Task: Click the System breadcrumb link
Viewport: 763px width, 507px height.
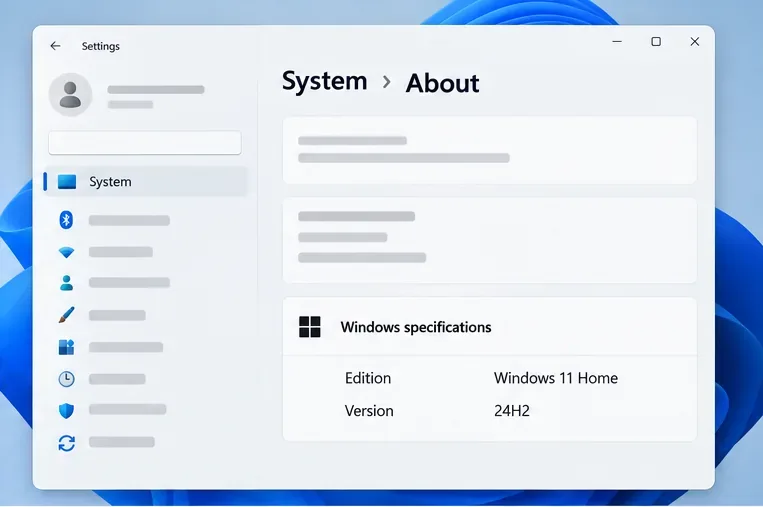Action: click(x=325, y=81)
